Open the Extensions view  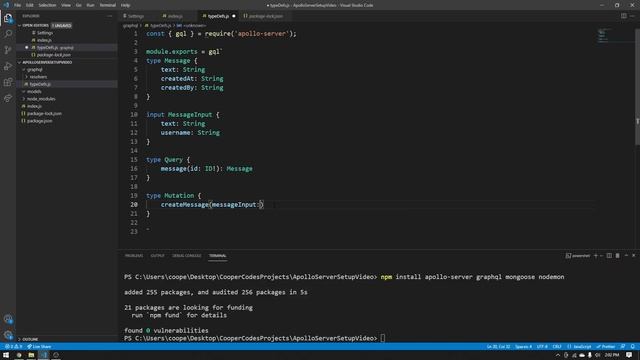[x=8, y=82]
